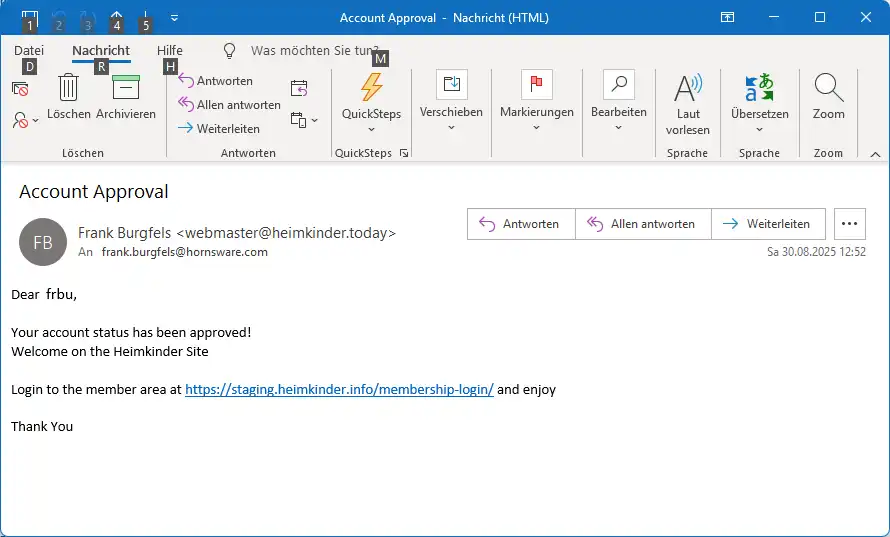This screenshot has height=537, width=890.
Task: Click the lightbulb search icon
Action: (229, 50)
